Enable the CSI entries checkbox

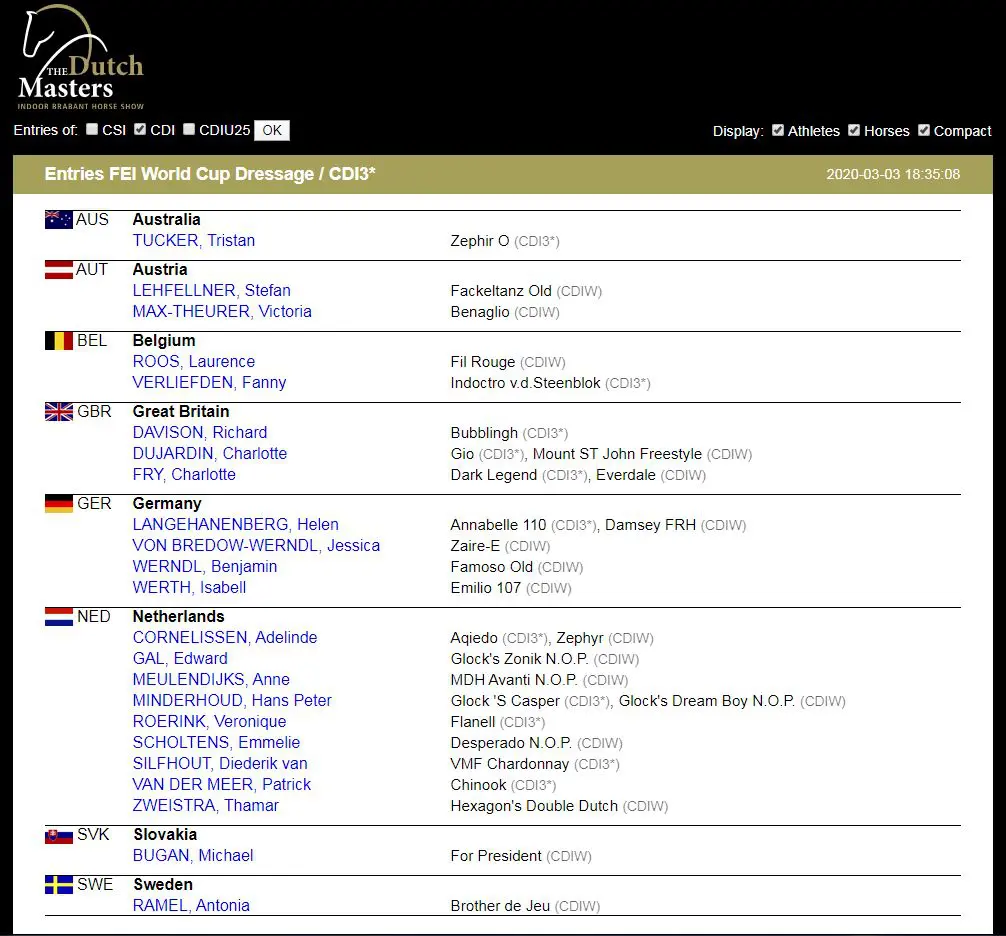coord(92,130)
